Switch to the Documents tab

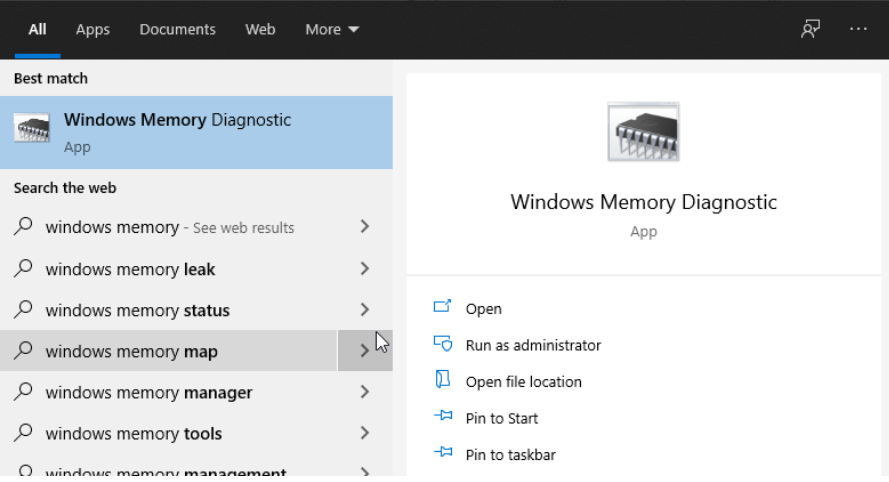tap(177, 29)
